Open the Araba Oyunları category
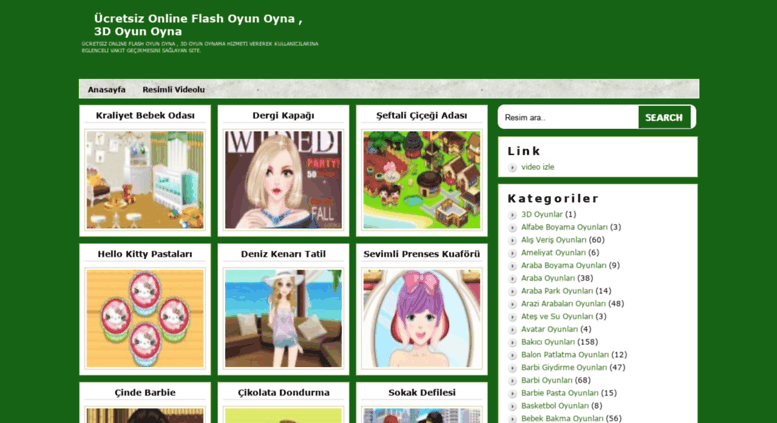 (x=548, y=278)
